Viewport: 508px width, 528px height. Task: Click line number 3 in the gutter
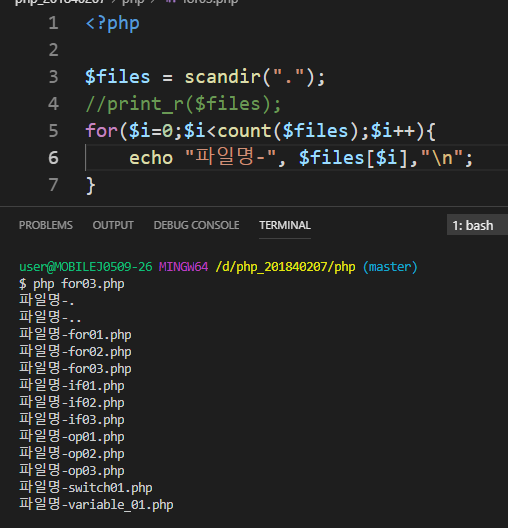point(53,77)
